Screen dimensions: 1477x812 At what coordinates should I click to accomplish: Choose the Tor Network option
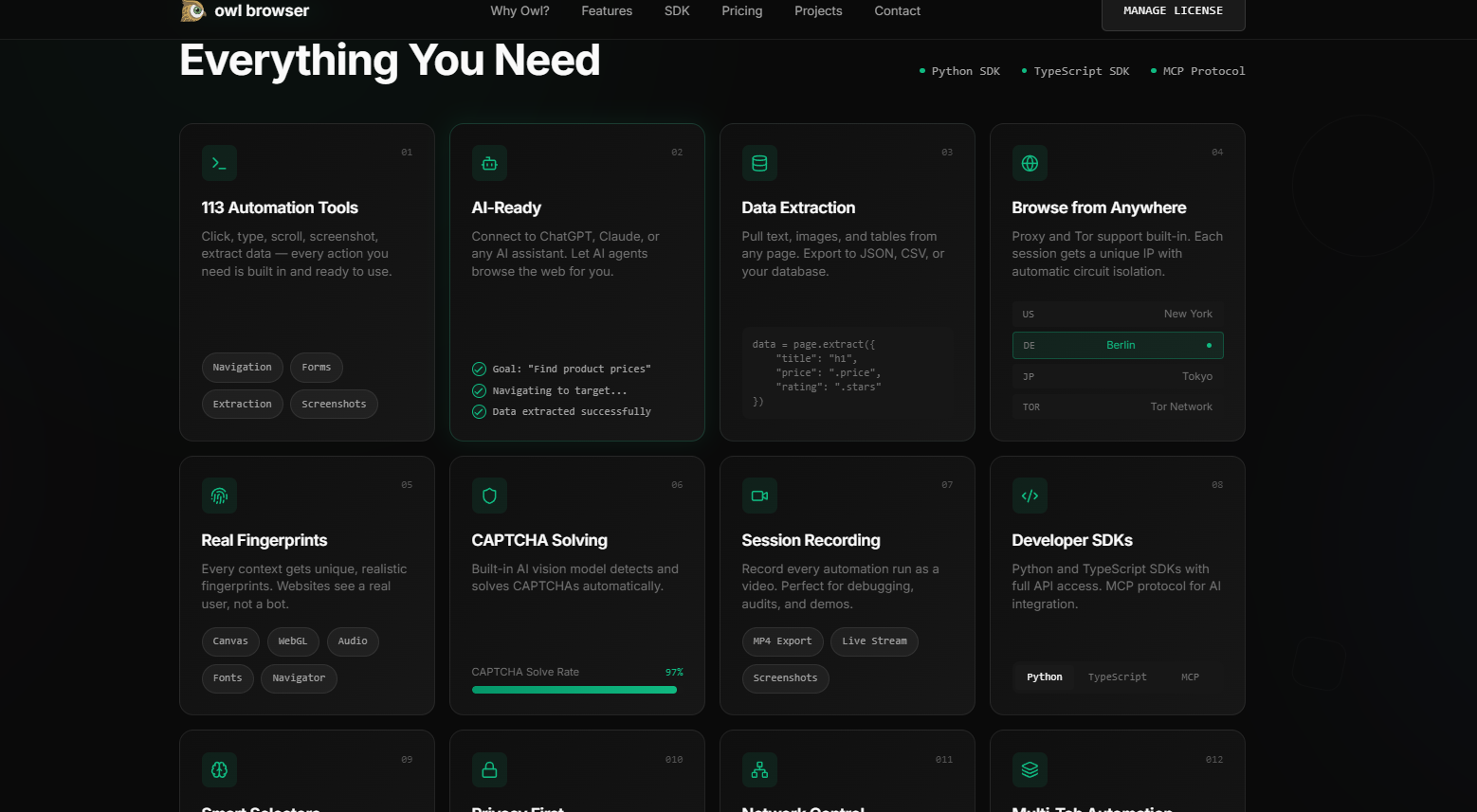click(1117, 406)
